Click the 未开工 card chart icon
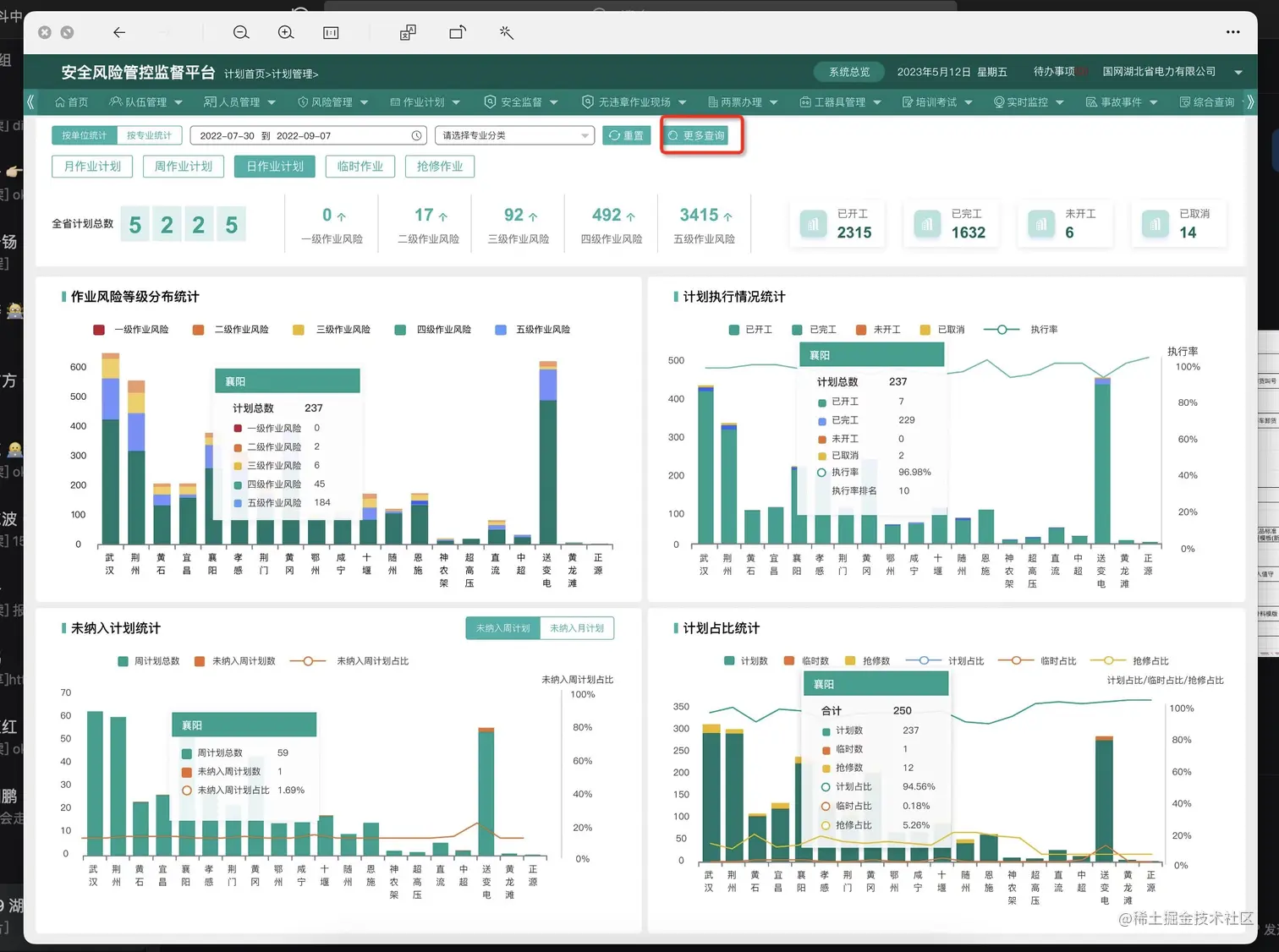Image resolution: width=1279 pixels, height=952 pixels. (x=1041, y=224)
